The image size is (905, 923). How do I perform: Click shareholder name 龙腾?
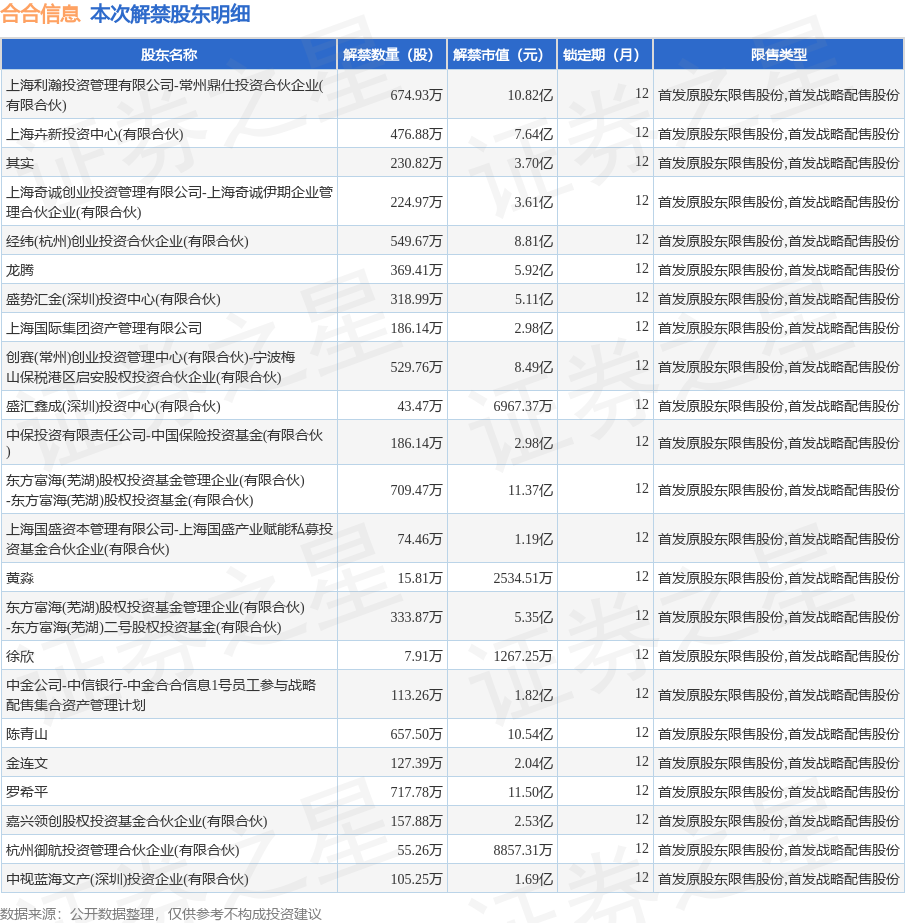(x=20, y=270)
